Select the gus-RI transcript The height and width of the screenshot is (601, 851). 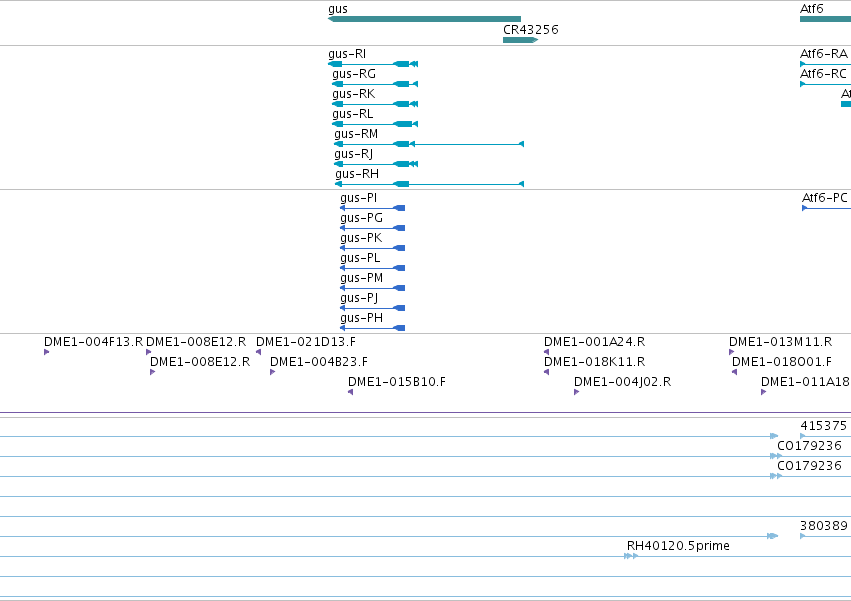(x=373, y=64)
